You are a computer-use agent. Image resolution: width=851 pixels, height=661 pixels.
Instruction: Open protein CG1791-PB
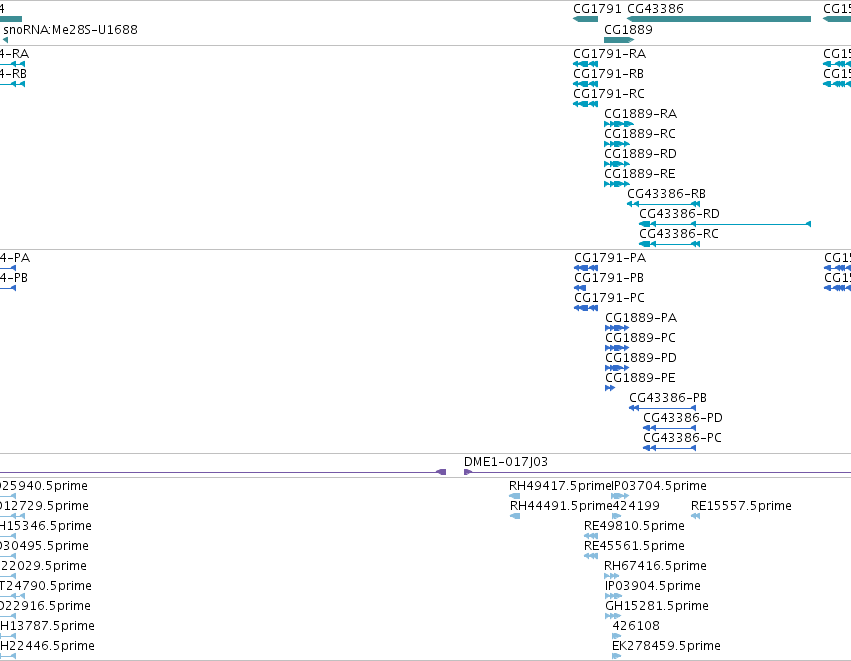[x=609, y=278]
